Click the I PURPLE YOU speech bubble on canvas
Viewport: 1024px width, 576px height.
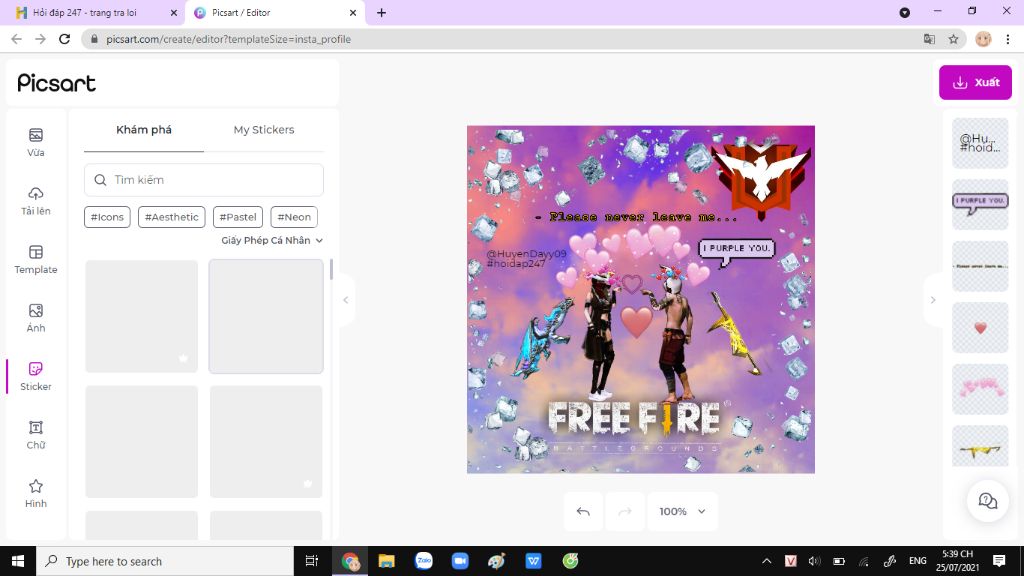pyautogui.click(x=736, y=251)
